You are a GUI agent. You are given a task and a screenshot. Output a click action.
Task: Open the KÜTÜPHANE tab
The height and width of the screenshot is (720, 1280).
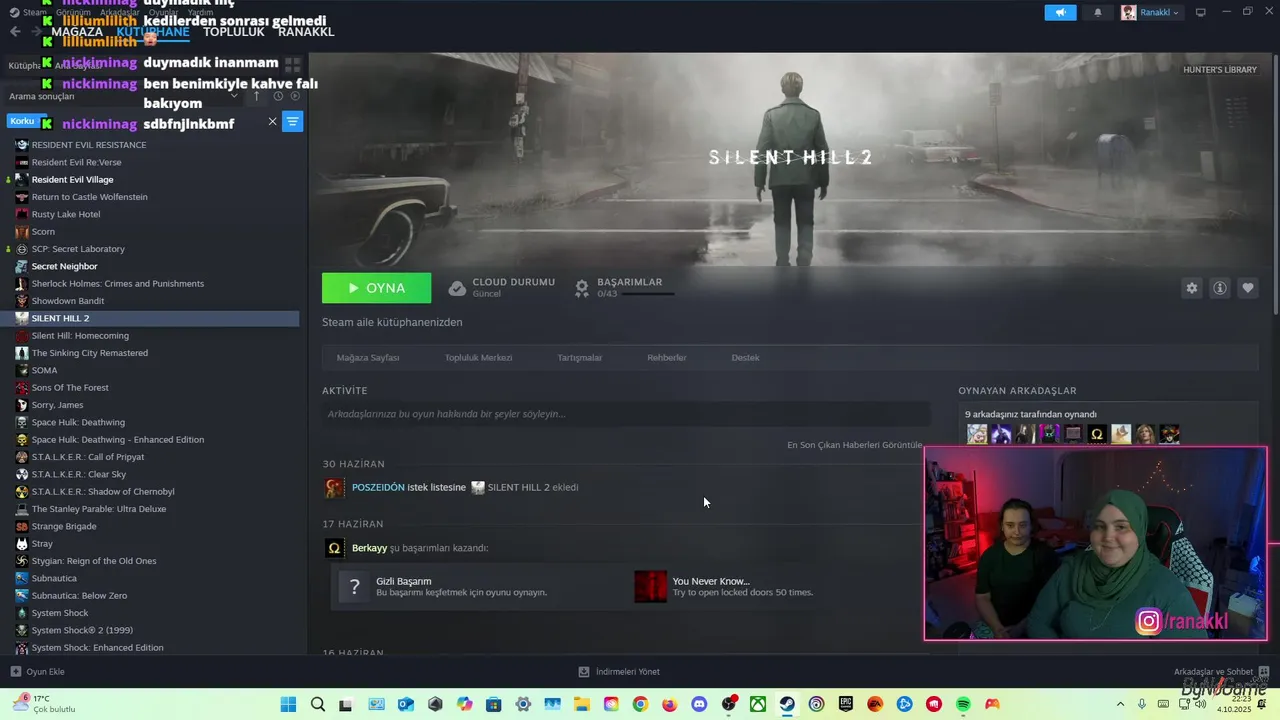[x=152, y=32]
